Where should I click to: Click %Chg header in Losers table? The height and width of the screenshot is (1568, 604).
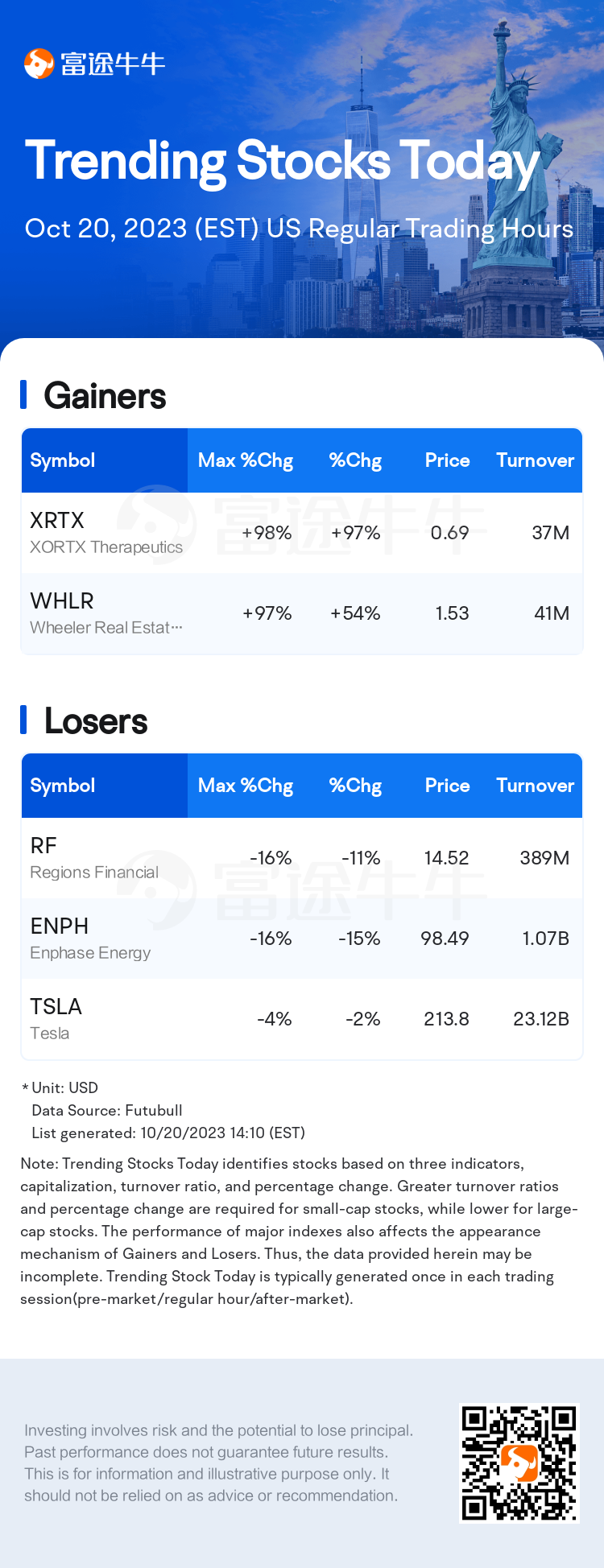tap(355, 786)
